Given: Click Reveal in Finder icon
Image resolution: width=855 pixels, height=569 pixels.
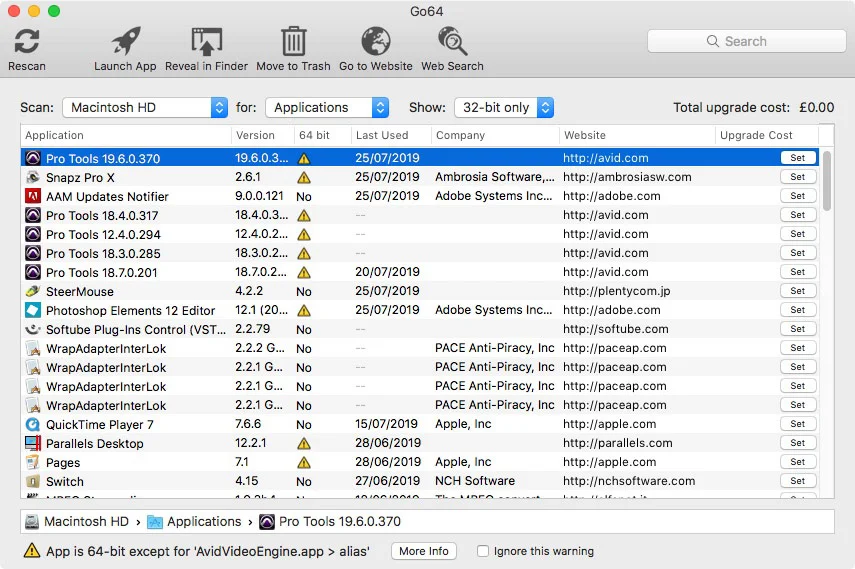Looking at the screenshot, I should coord(207,41).
